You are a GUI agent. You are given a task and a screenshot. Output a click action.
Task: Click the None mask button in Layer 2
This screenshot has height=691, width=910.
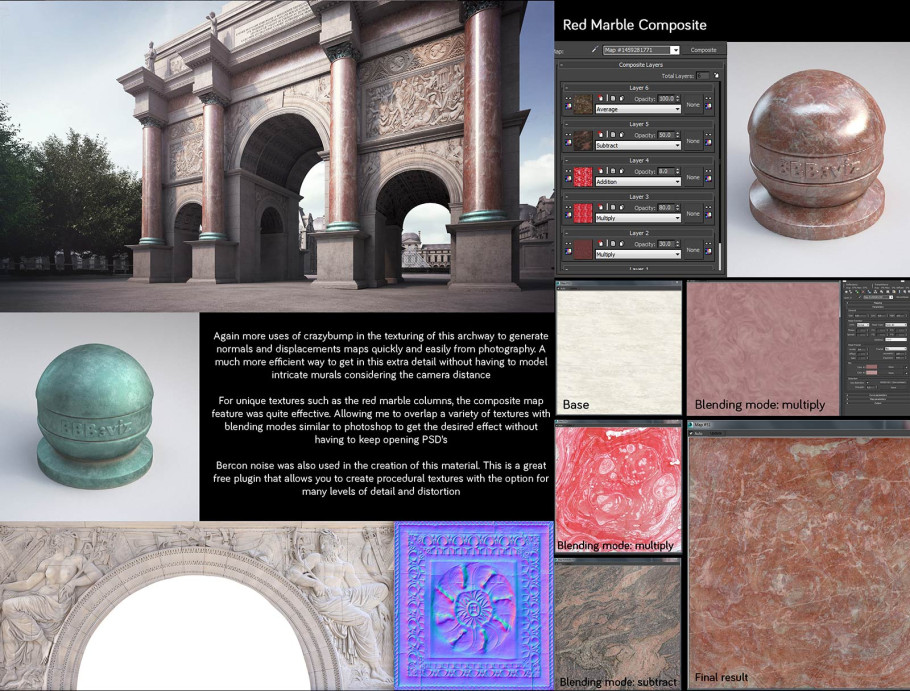[694, 249]
